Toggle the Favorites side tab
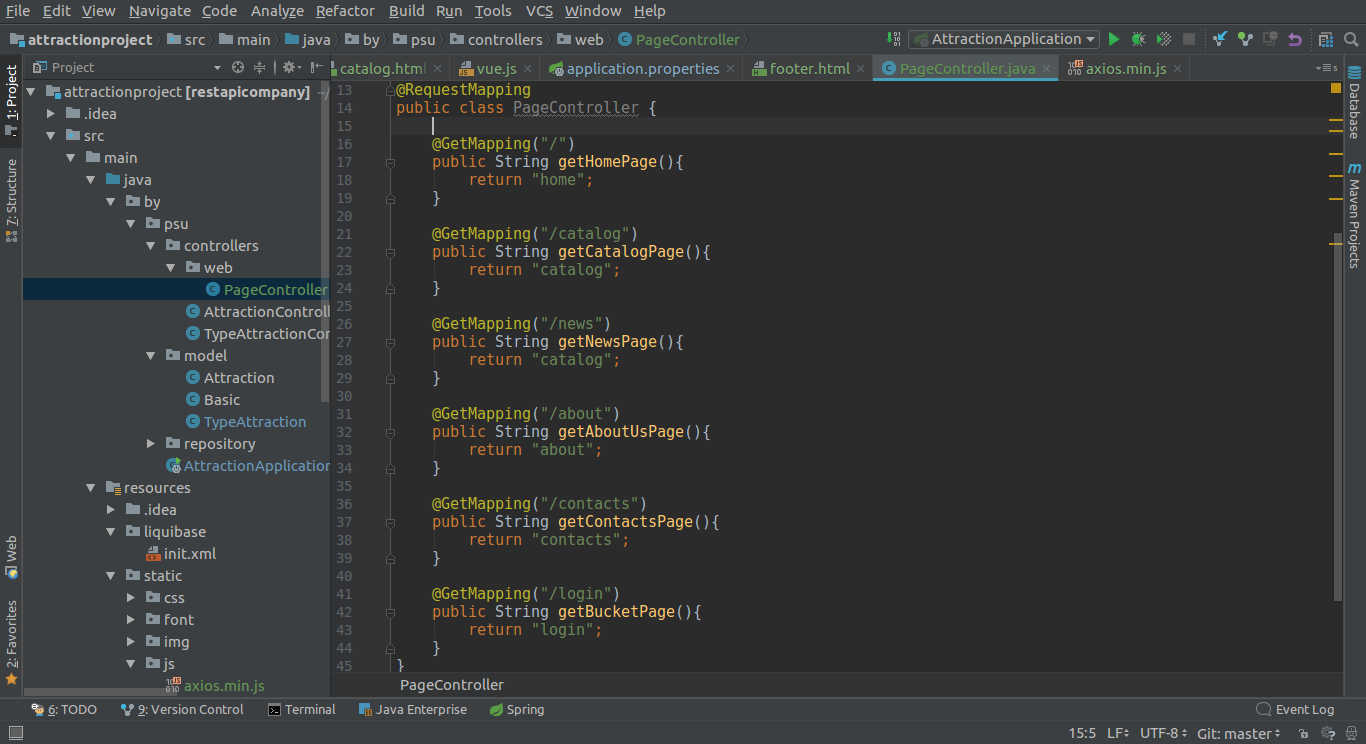 11,641
